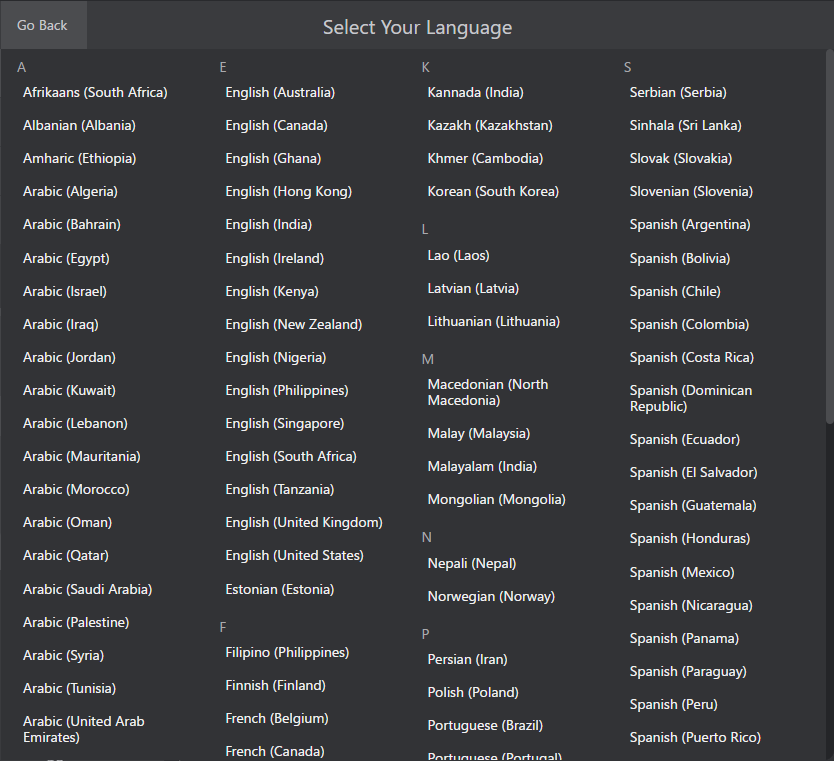Select Macedonian (North Macedonia) language

pos(487,392)
